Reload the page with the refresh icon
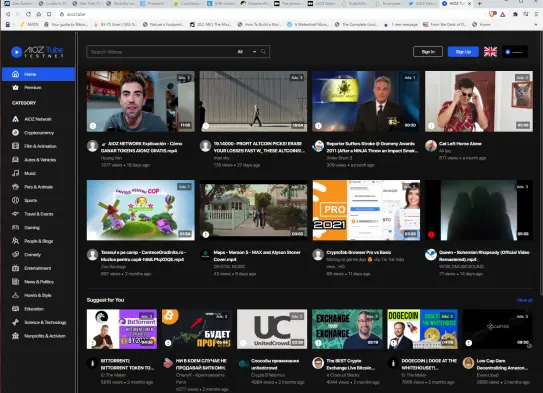 28,14
